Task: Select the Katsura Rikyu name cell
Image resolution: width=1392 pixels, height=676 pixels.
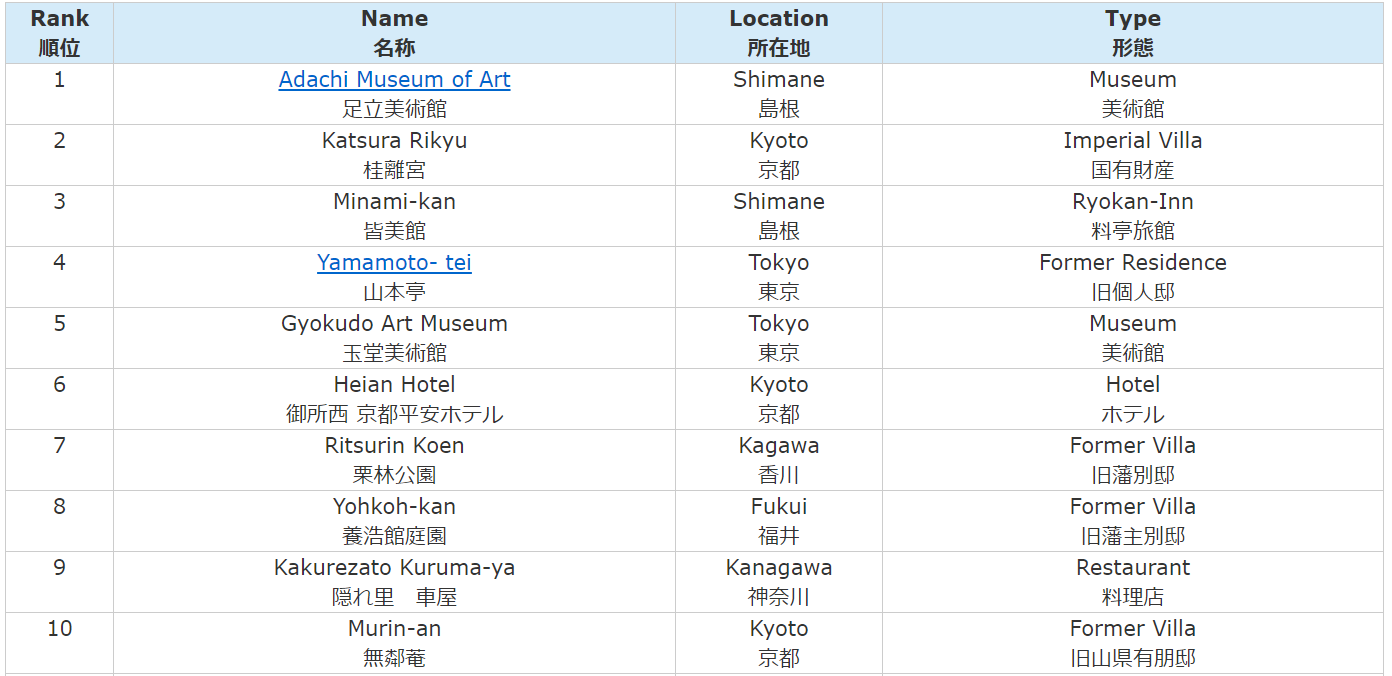Action: [394, 155]
